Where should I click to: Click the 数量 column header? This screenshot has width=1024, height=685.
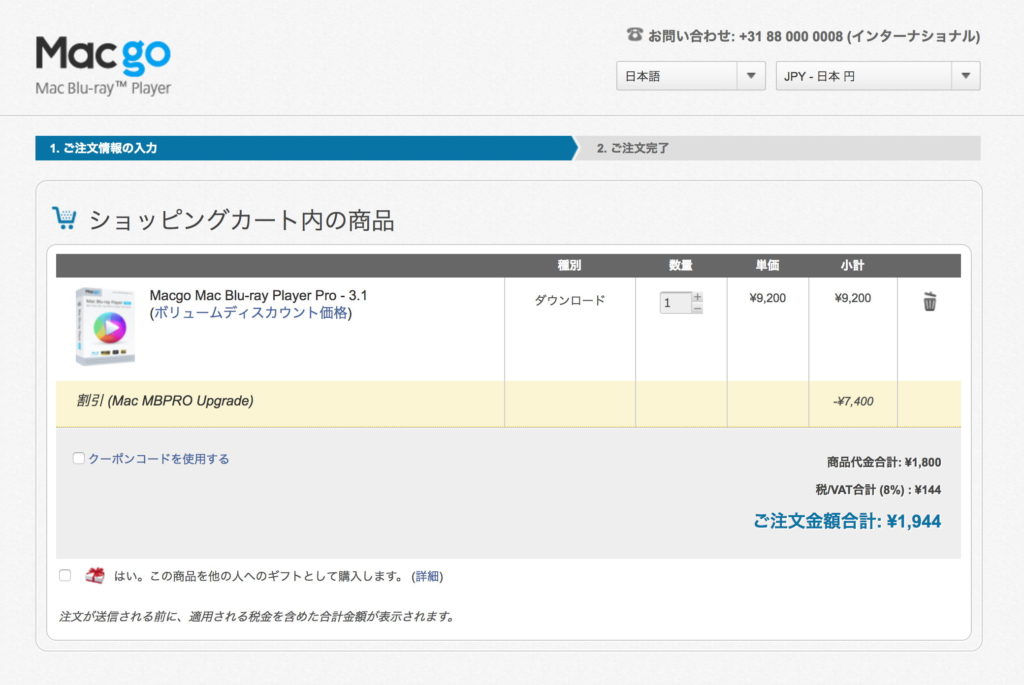tap(680, 265)
